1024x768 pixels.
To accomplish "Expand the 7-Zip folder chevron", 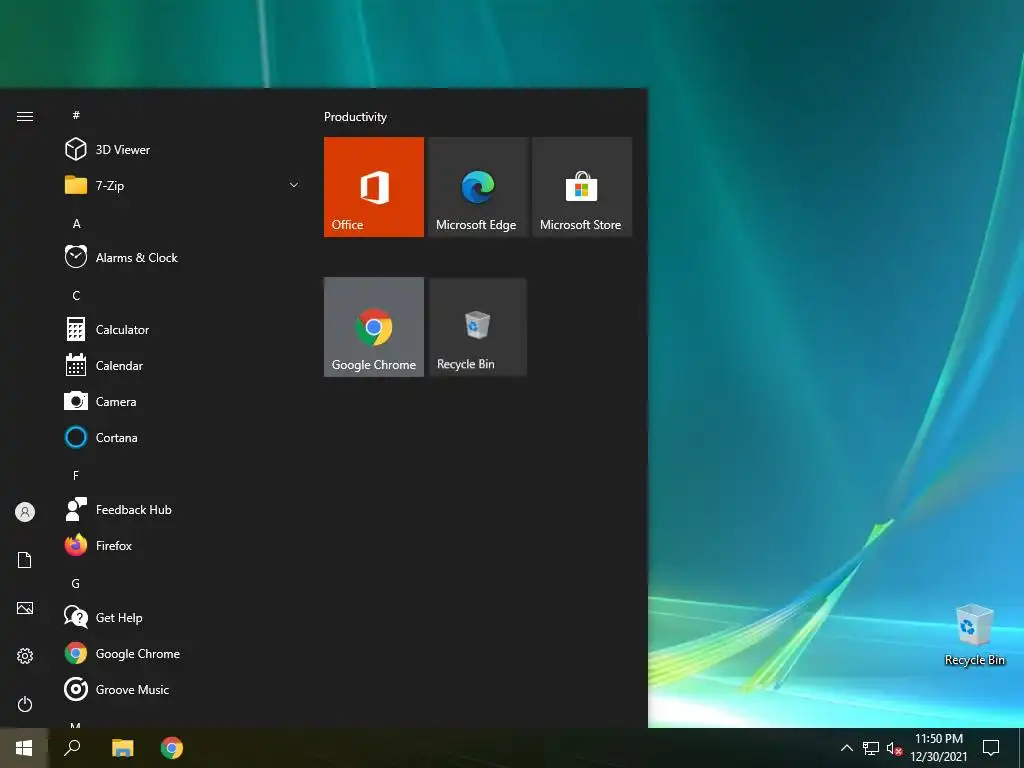I will 294,185.
